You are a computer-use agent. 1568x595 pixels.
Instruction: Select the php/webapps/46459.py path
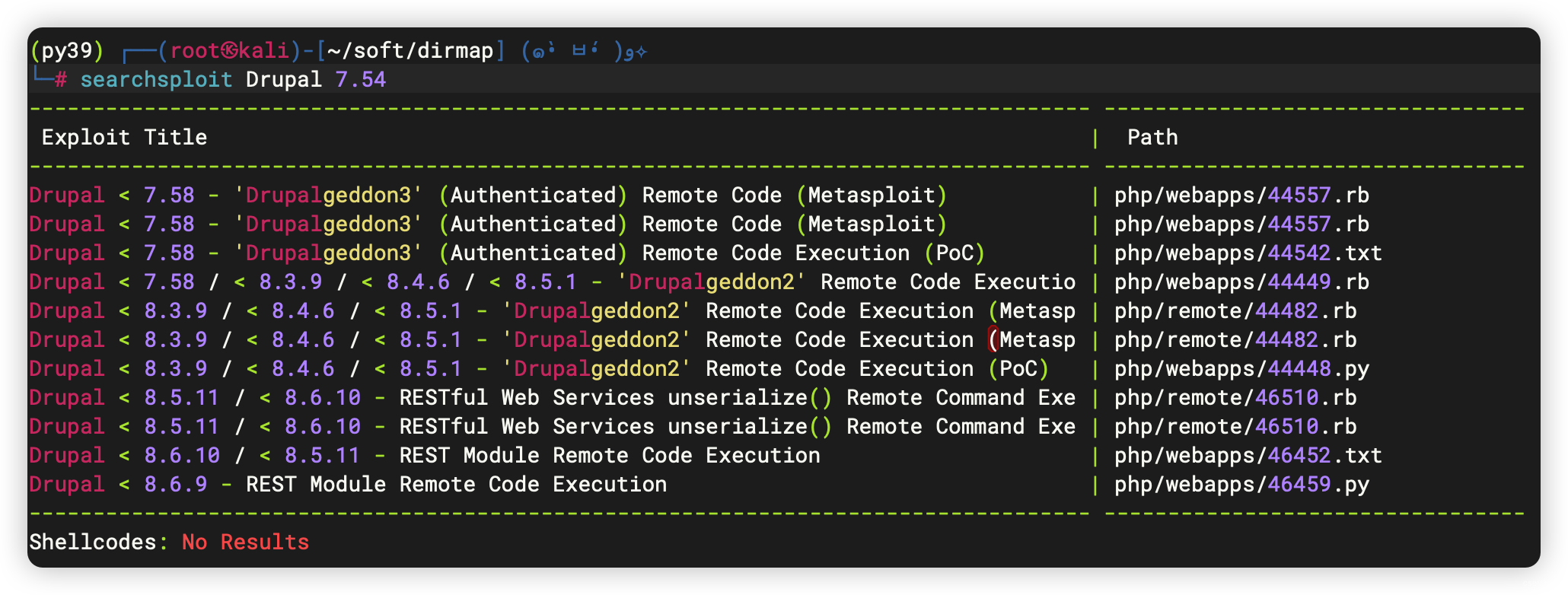1241,485
